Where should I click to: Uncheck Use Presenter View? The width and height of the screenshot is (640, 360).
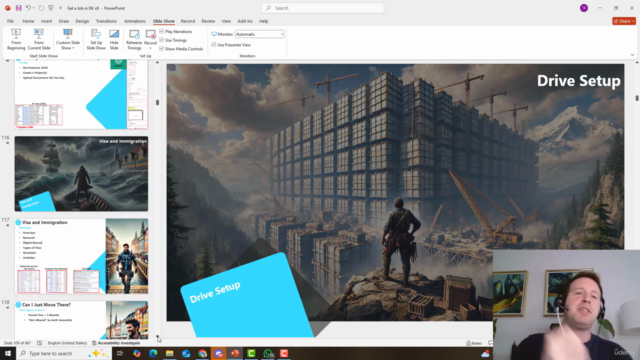point(214,44)
